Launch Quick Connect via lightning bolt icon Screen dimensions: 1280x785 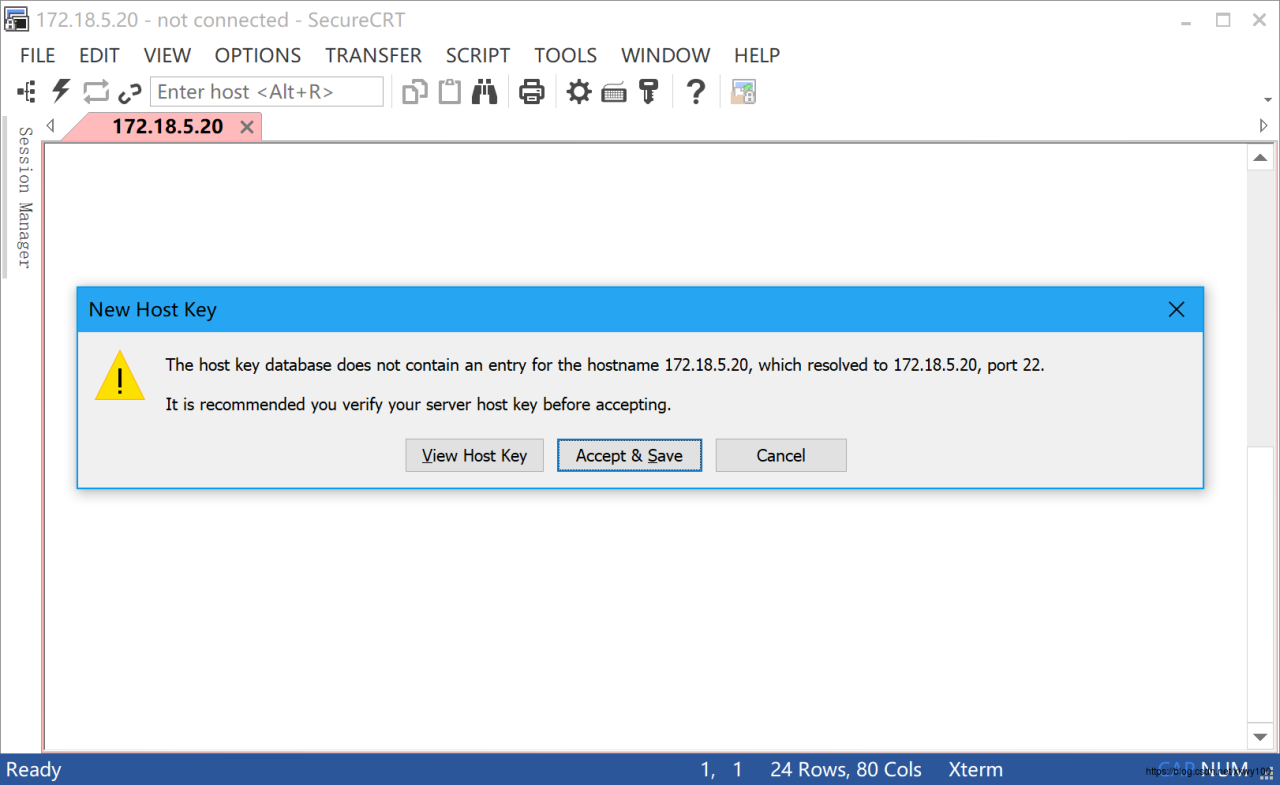click(60, 91)
